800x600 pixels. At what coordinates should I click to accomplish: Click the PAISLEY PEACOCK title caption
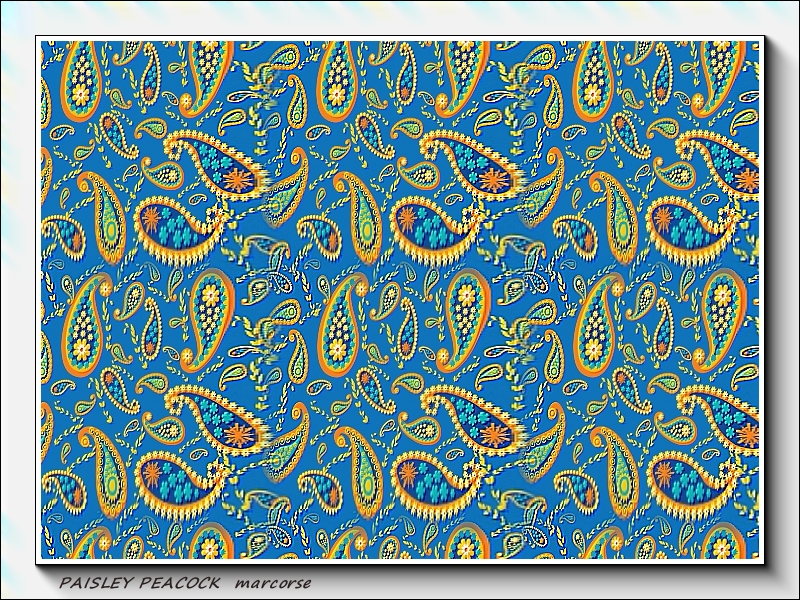pyautogui.click(x=140, y=582)
